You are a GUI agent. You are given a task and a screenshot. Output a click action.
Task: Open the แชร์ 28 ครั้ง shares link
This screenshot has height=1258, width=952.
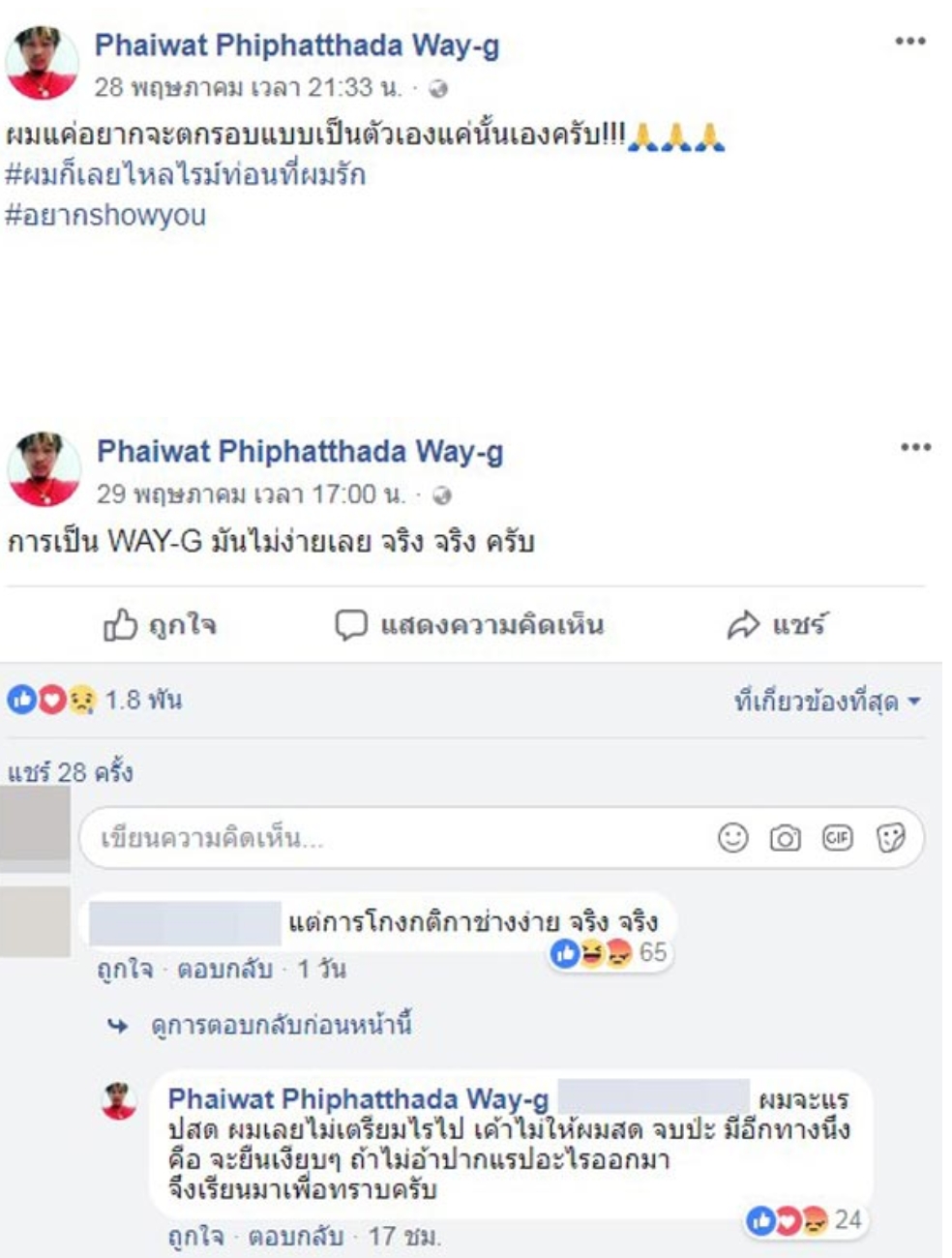tap(71, 772)
